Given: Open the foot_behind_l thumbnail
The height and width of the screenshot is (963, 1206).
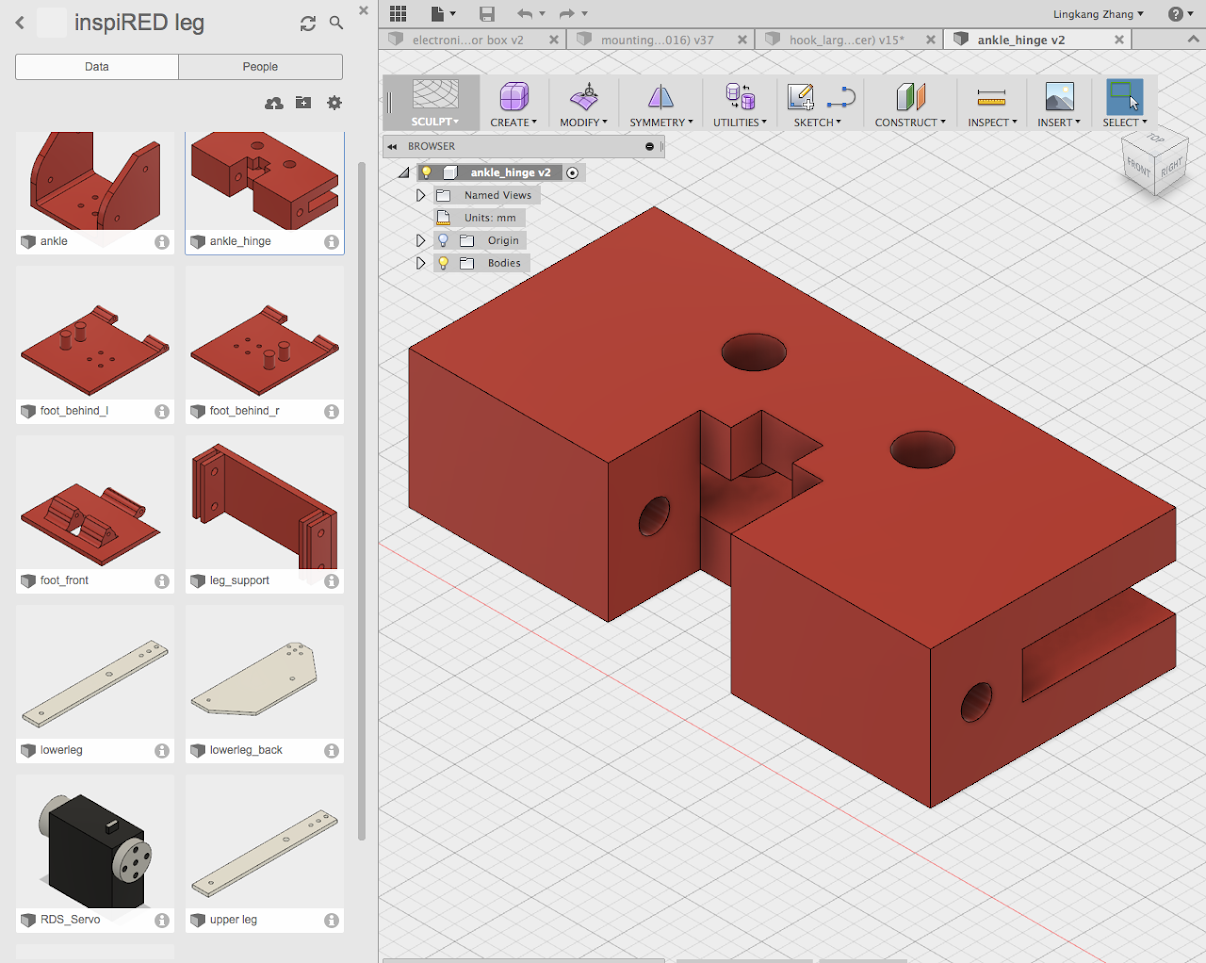Looking at the screenshot, I should (95, 333).
